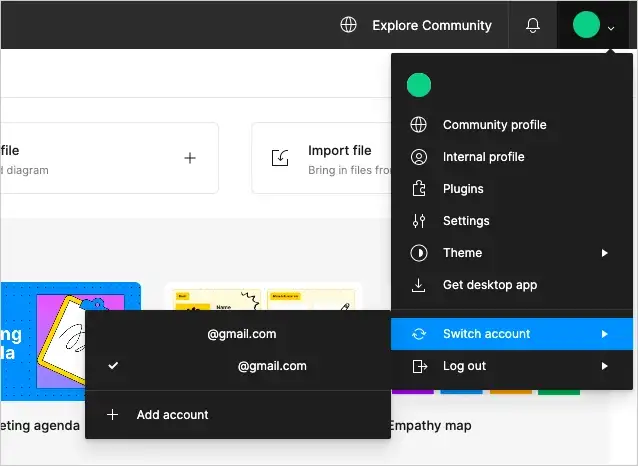The image size is (638, 466).
Task: Click the Import file icon
Action: [x=281, y=158]
